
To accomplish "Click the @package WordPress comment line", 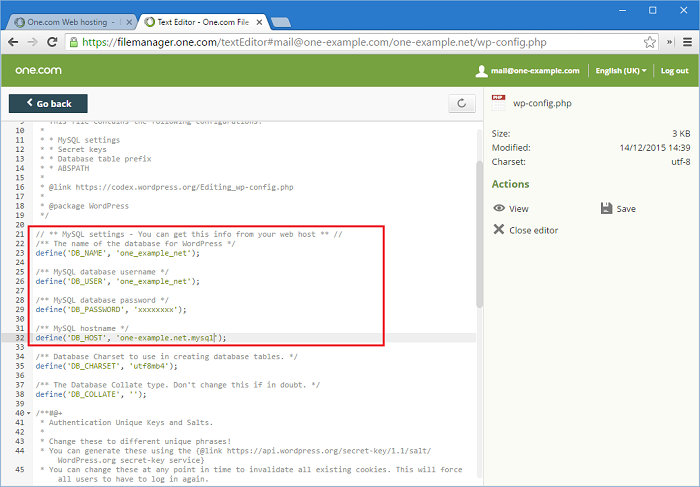I will pos(84,206).
